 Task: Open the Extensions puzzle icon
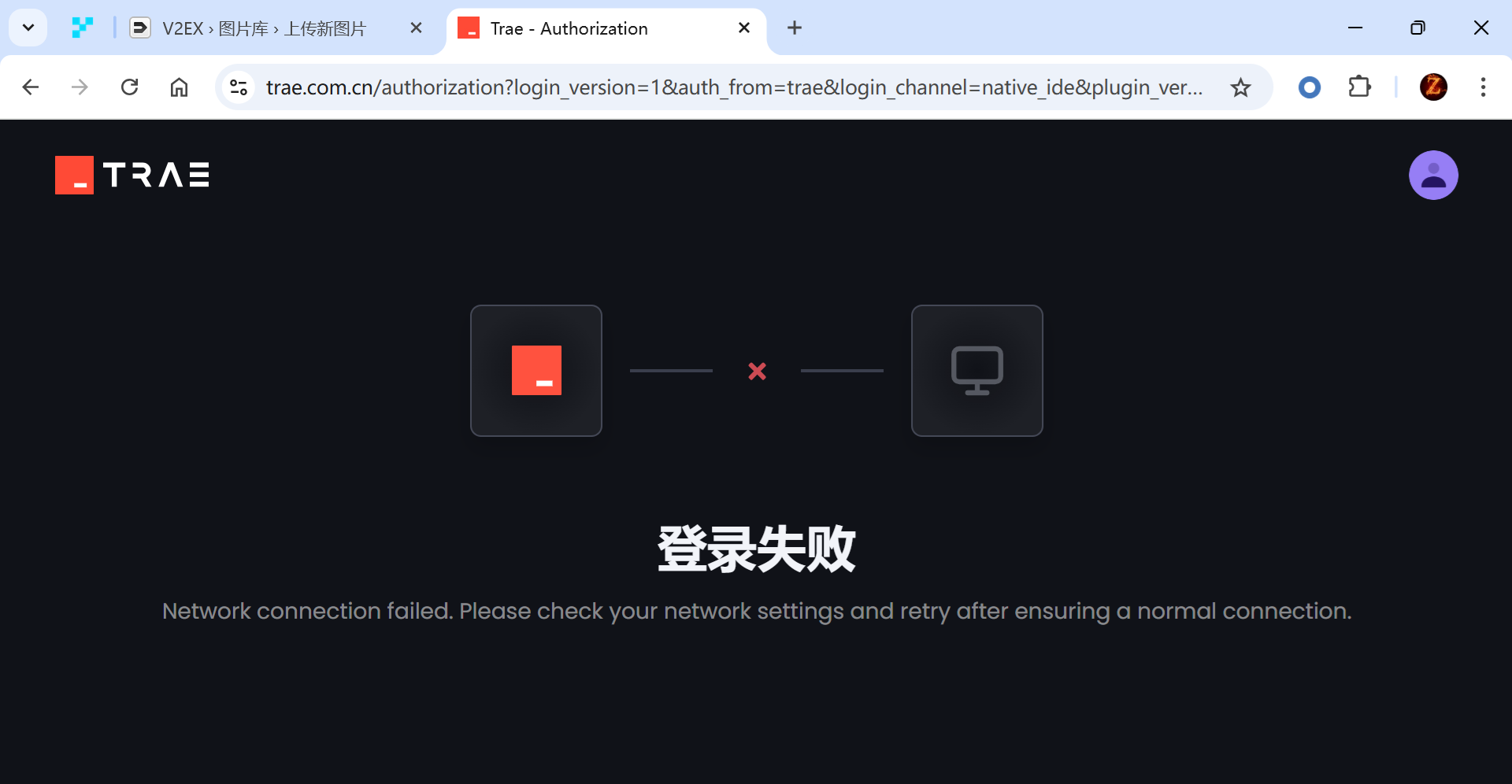[x=1360, y=87]
